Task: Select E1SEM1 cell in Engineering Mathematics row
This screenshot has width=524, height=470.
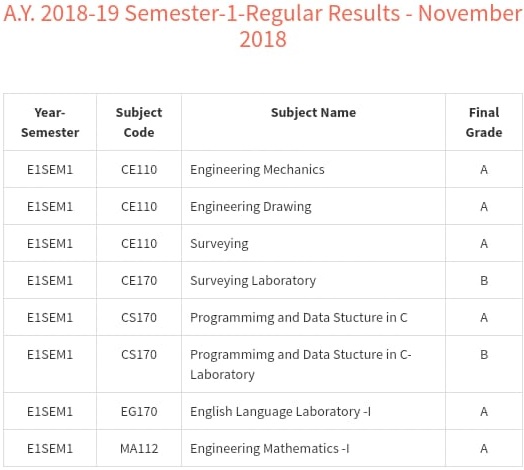Action: pos(50,448)
